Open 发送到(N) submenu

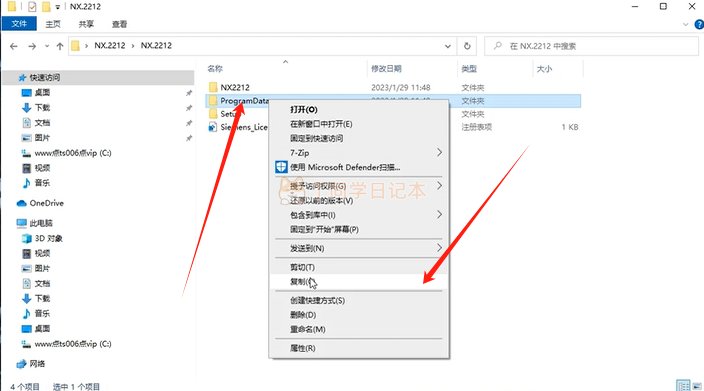(359, 248)
